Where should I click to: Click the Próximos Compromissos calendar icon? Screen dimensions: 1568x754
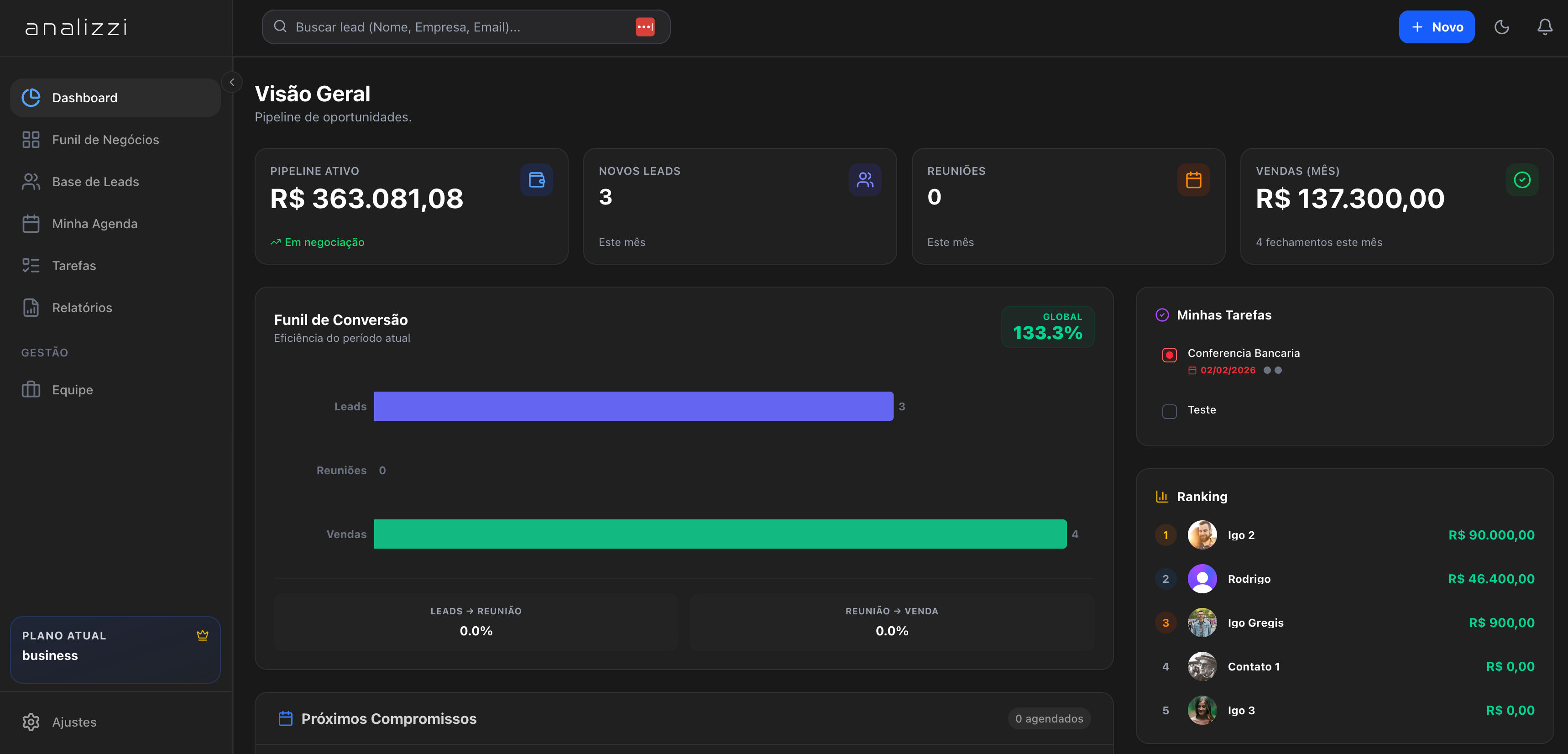click(x=286, y=719)
